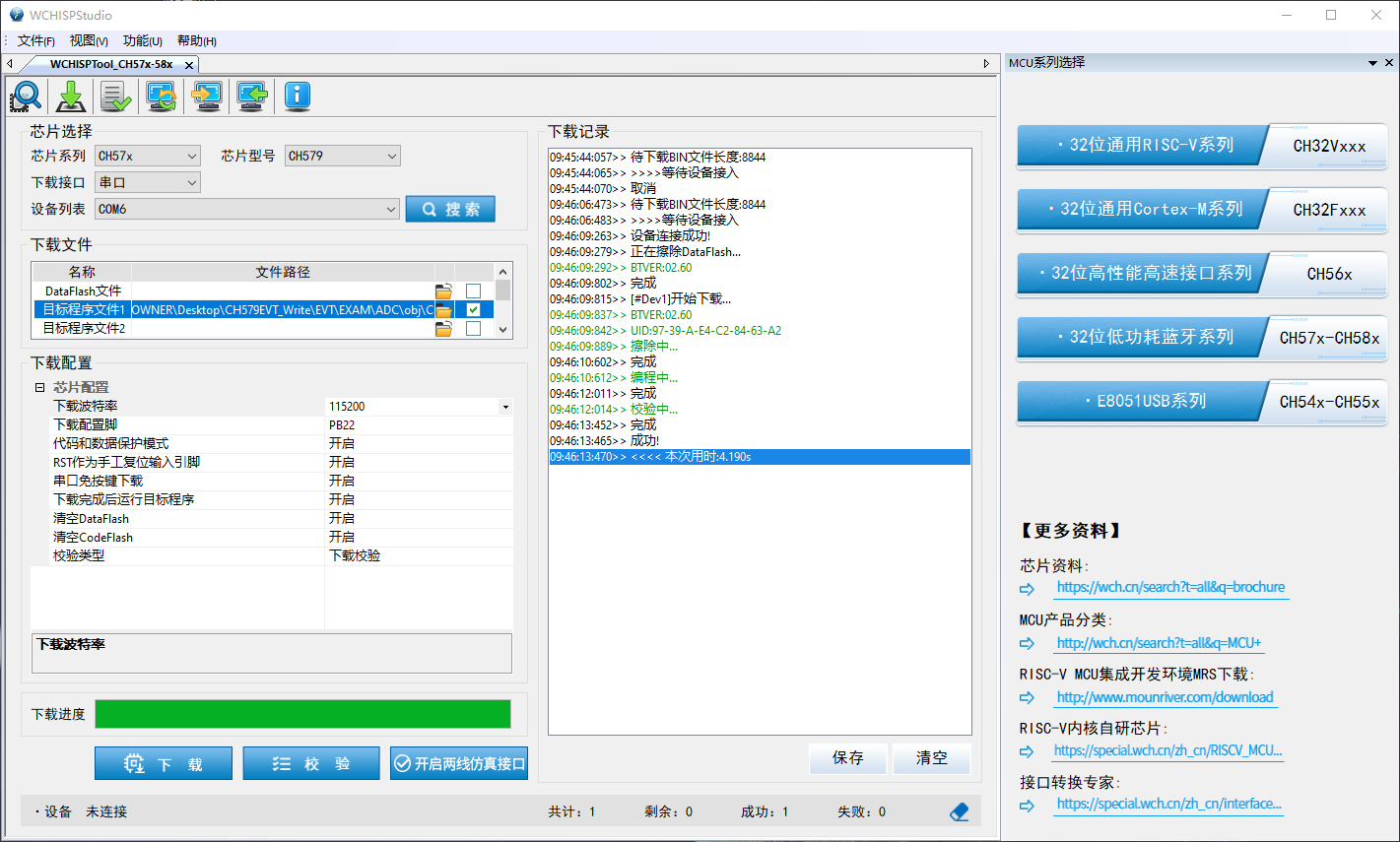The image size is (1400, 842).
Task: Click the 保存 log button
Action: 848,757
